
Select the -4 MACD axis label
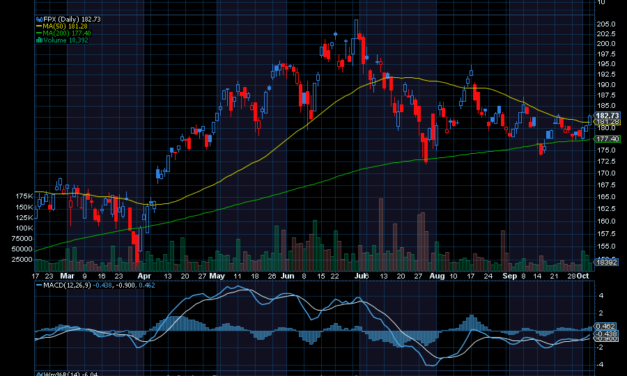pos(600,365)
